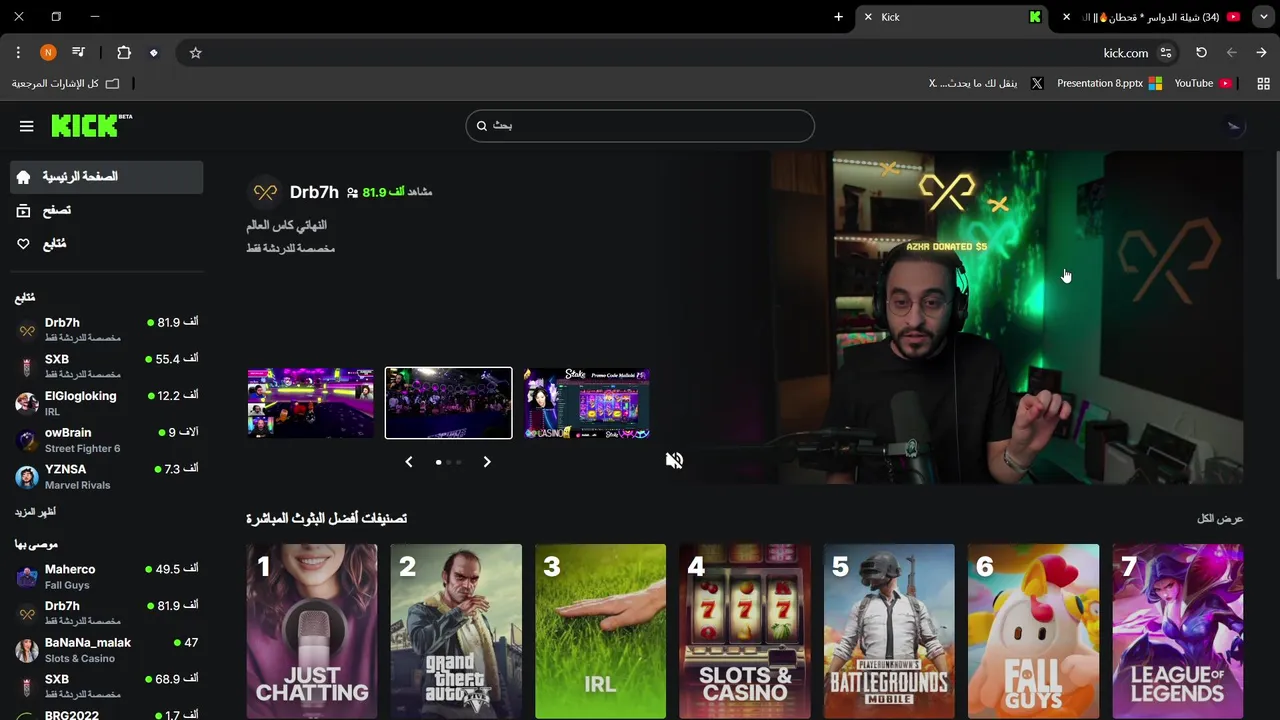Select the Stake casino stream thumbnail
This screenshot has height=720, width=1280.
tap(586, 403)
